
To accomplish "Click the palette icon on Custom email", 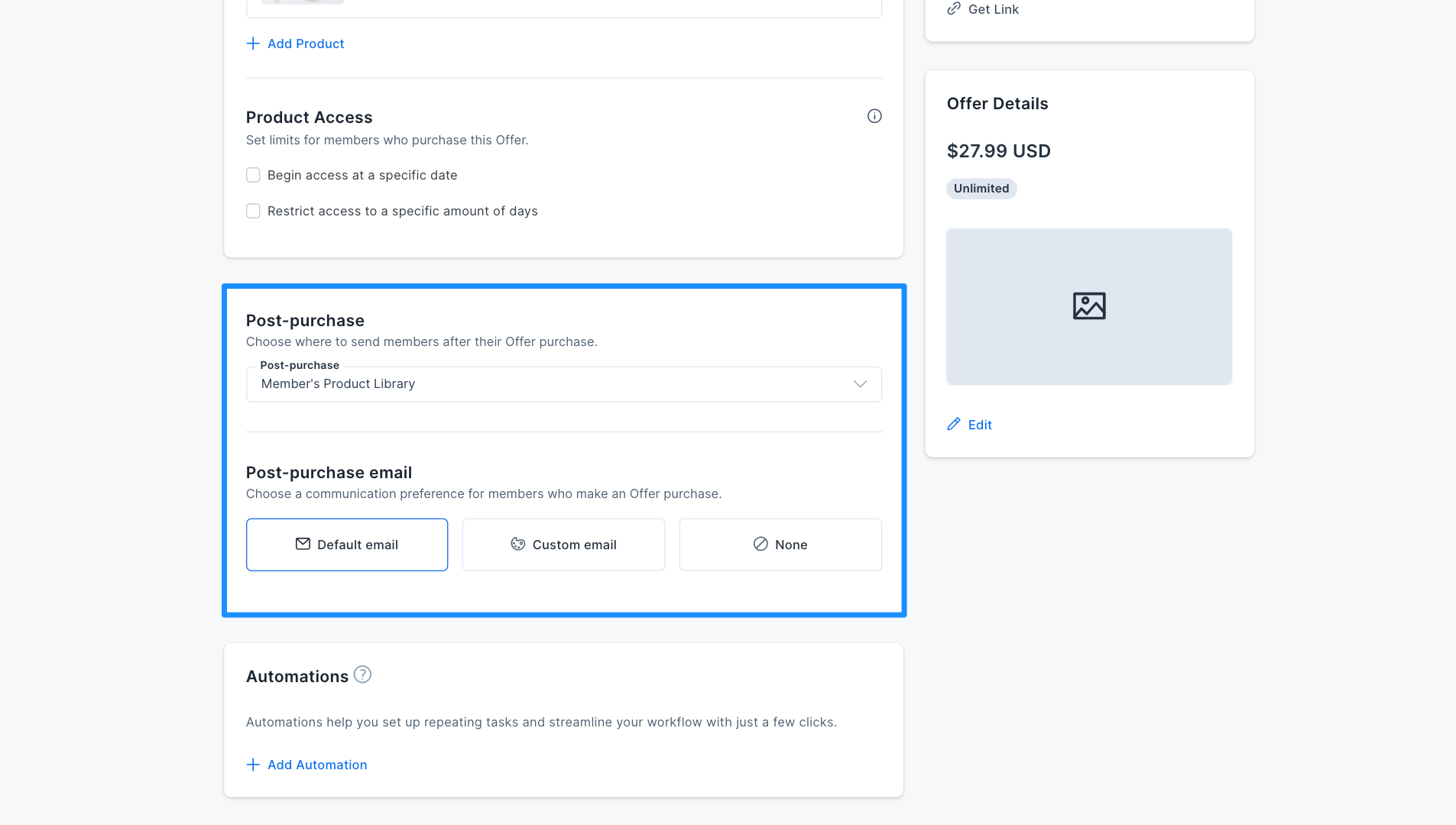I will click(518, 544).
